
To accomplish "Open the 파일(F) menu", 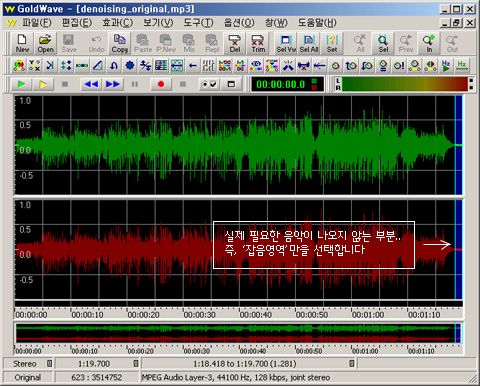I will point(37,23).
